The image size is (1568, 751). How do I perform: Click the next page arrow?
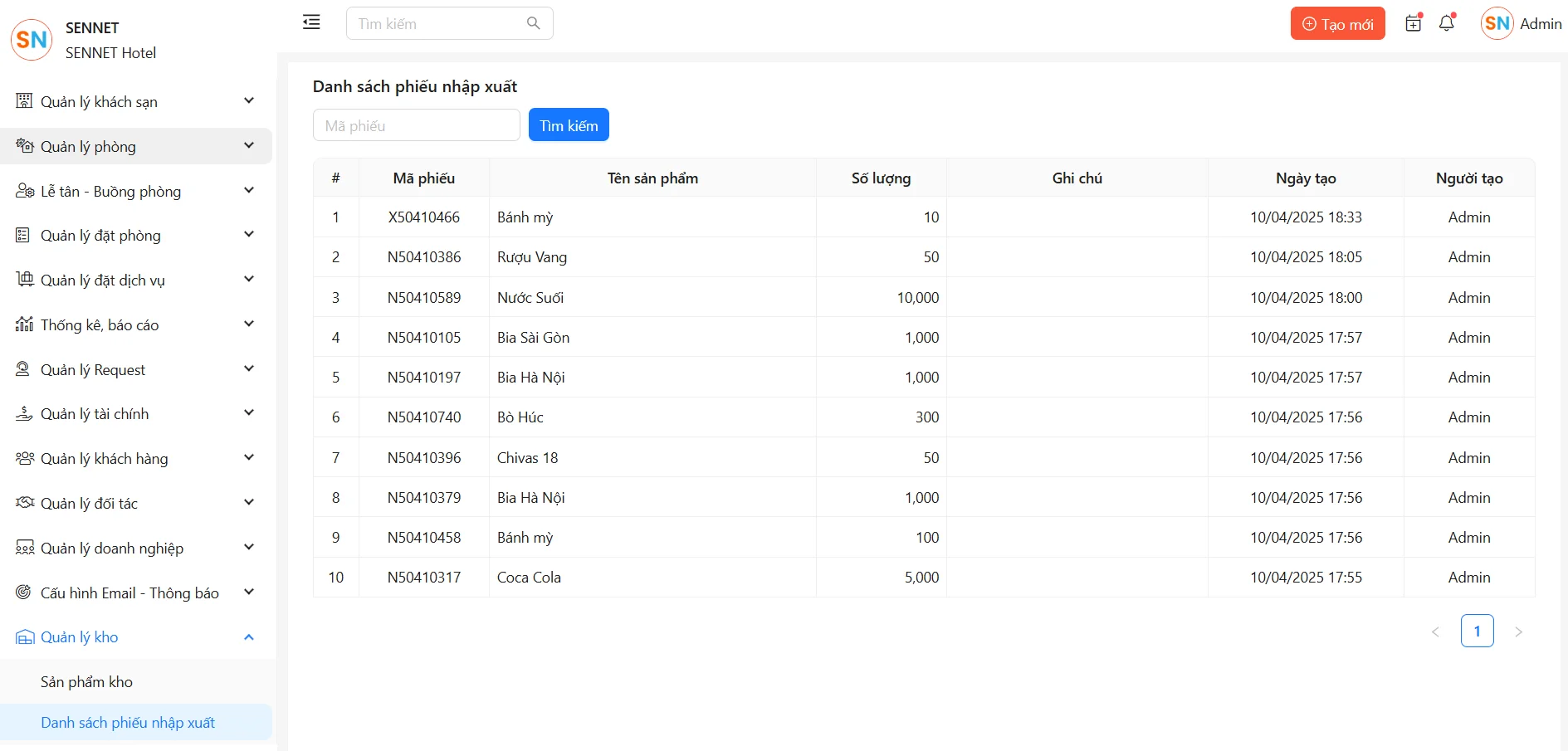point(1518,632)
